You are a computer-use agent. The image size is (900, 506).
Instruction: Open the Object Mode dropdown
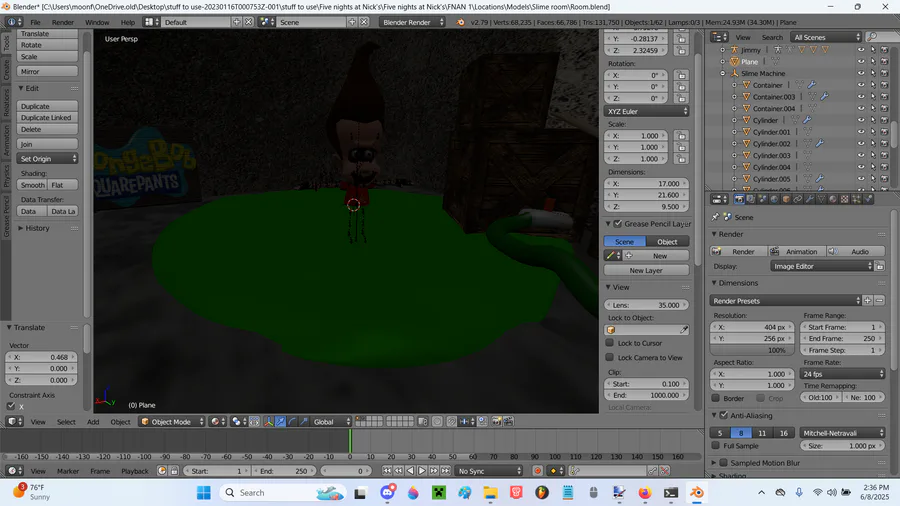coord(172,422)
